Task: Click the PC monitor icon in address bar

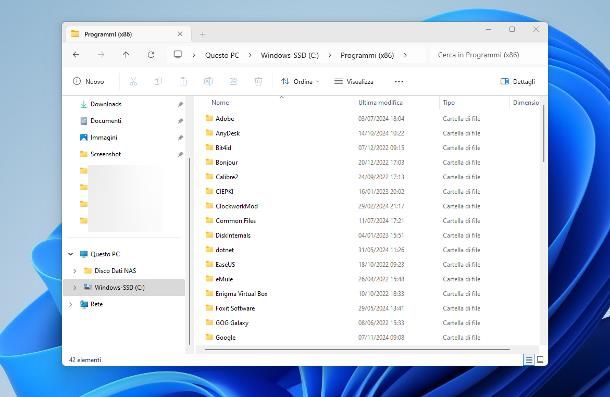Action: coord(178,54)
